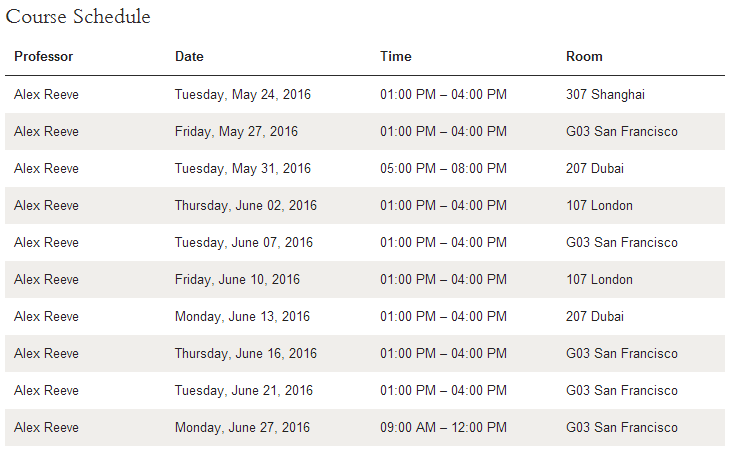Select the Thursday, June 16, 2016 date
Image resolution: width=736 pixels, height=458 pixels.
coord(246,353)
